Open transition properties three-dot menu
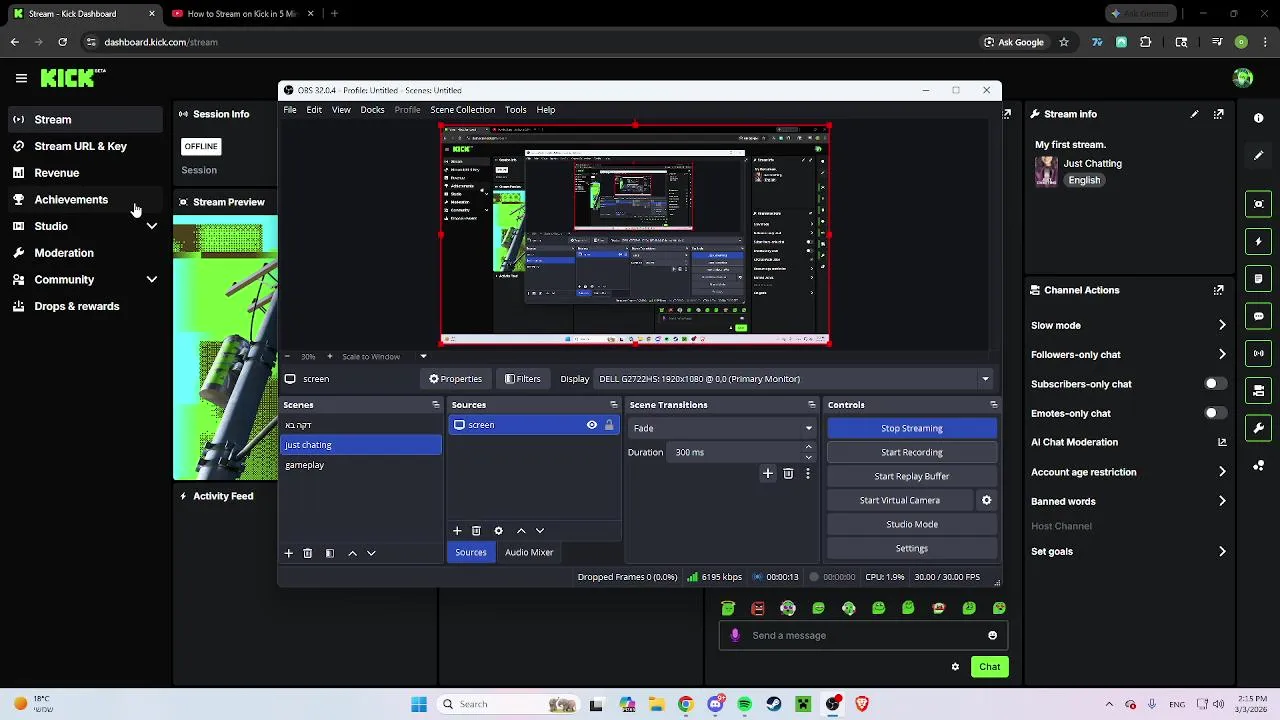Screen dimensions: 1280x720 (808, 474)
